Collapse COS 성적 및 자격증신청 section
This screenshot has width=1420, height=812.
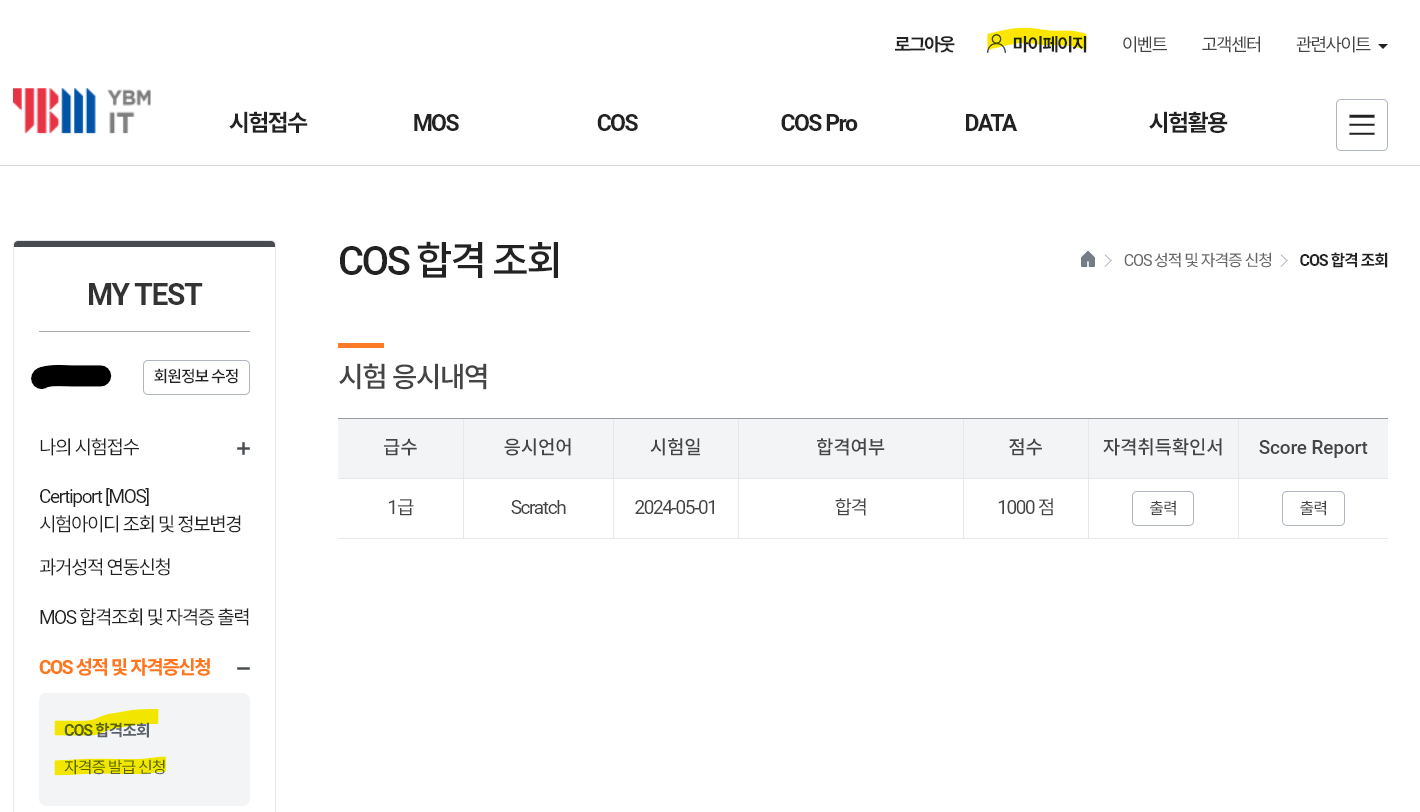tap(243, 668)
